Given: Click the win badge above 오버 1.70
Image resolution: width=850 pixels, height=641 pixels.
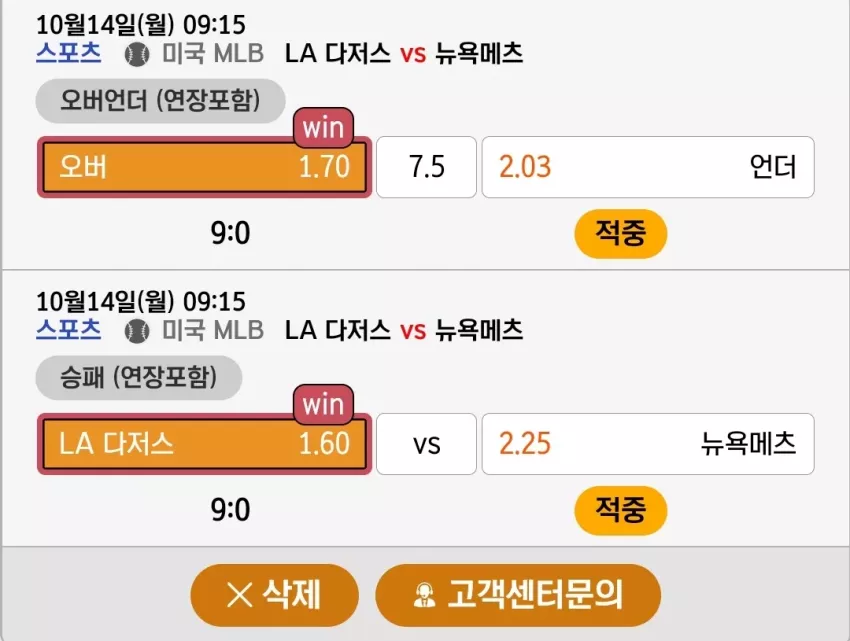Looking at the screenshot, I should [324, 128].
